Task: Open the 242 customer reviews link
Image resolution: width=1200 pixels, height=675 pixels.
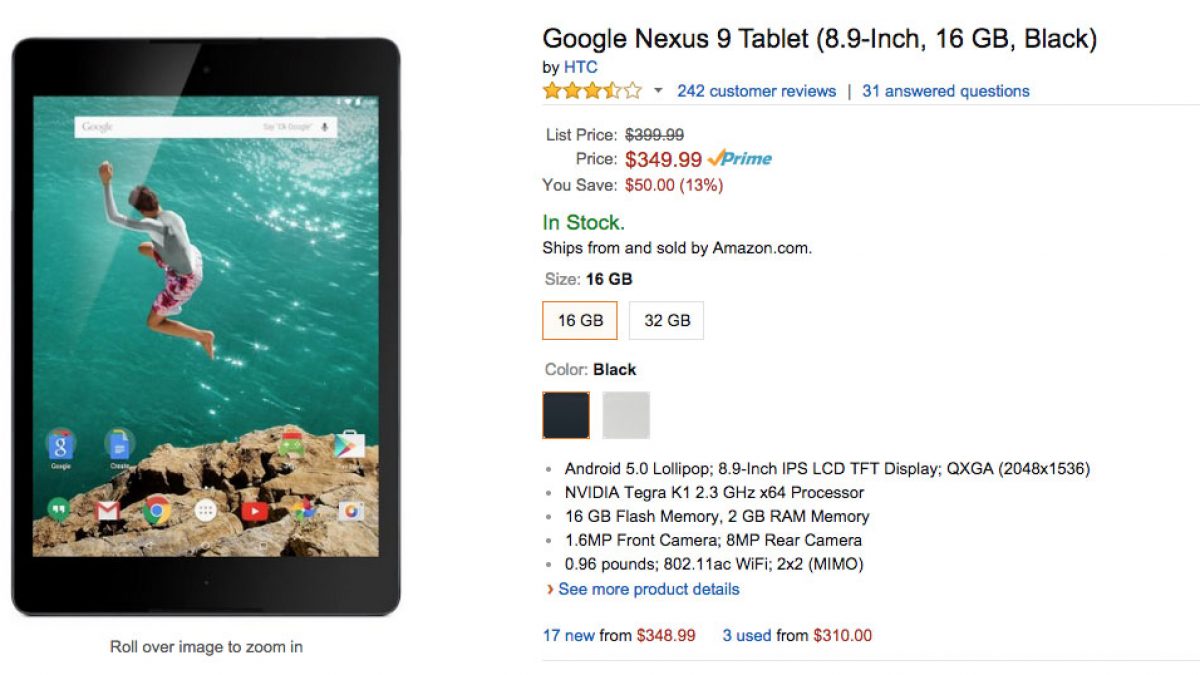Action: [756, 91]
